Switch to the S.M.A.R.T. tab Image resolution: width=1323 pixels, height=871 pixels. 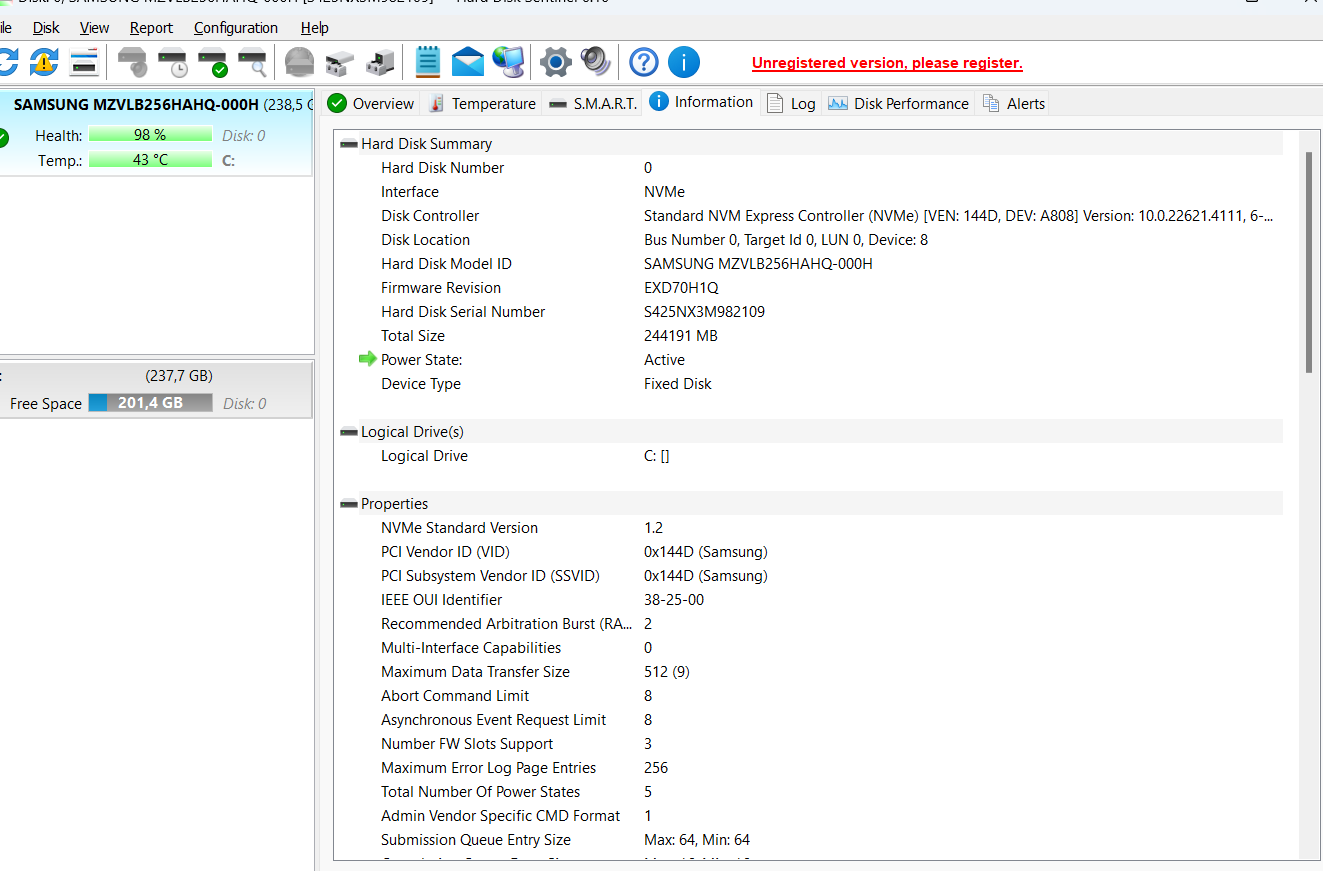(x=593, y=104)
